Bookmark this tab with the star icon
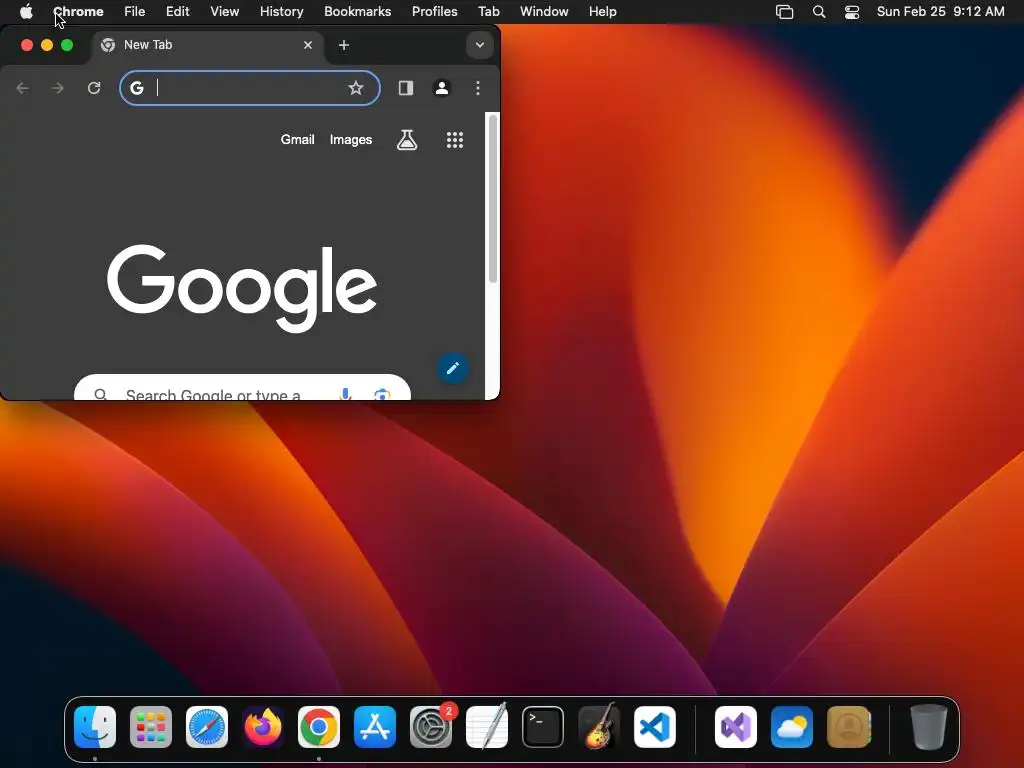 (x=355, y=88)
